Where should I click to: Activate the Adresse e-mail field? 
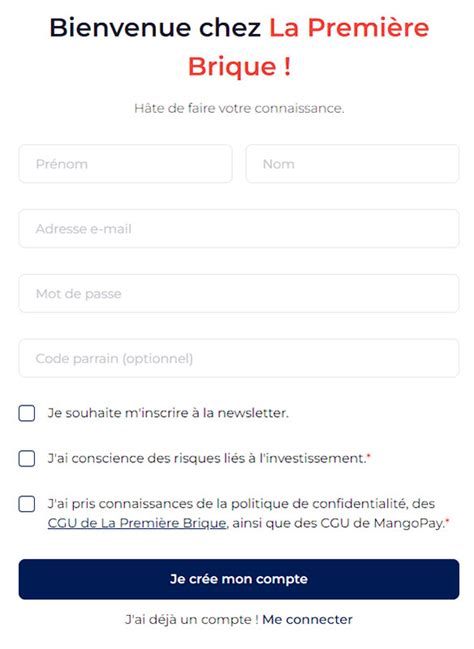point(239,228)
